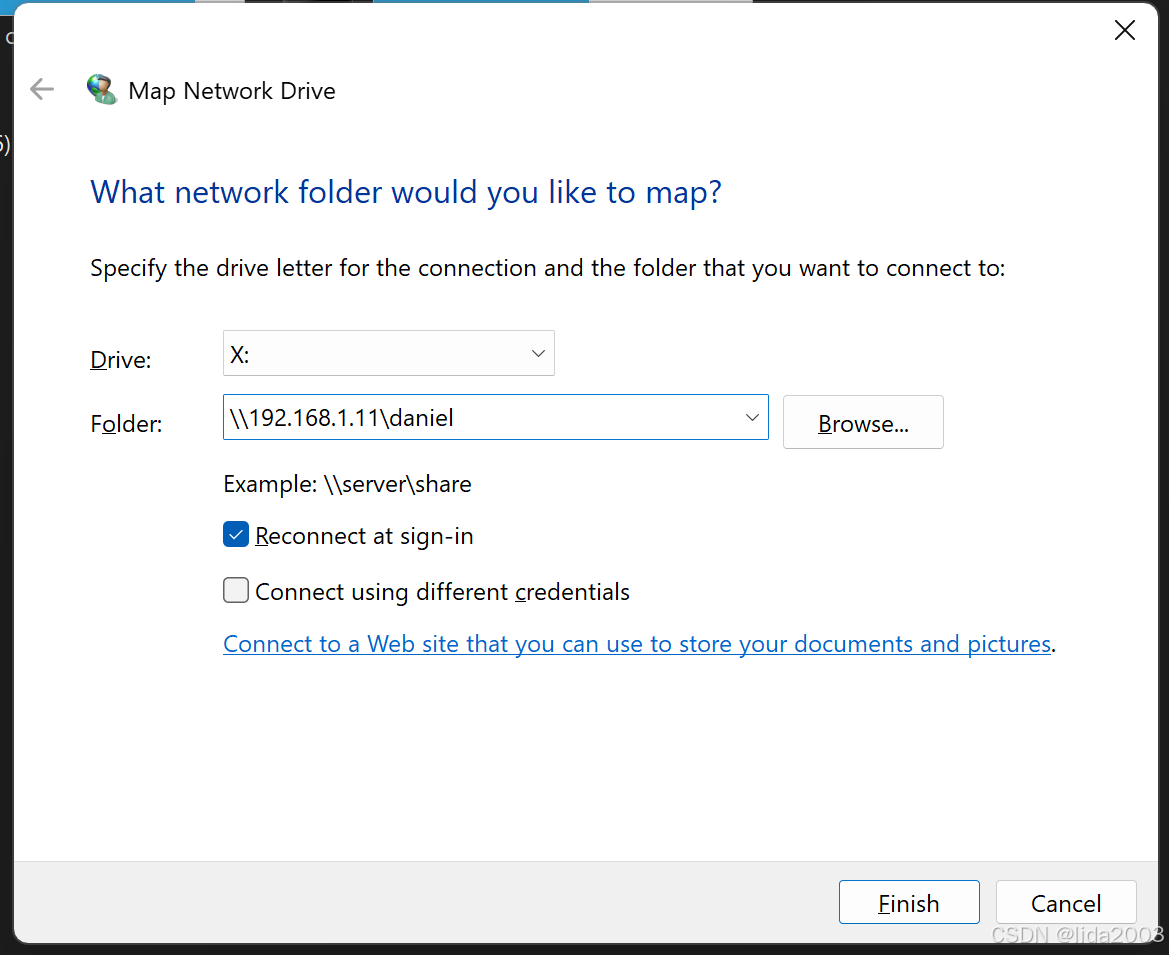This screenshot has width=1169, height=955.
Task: Expand the Folder path history chevron
Action: coord(752,417)
